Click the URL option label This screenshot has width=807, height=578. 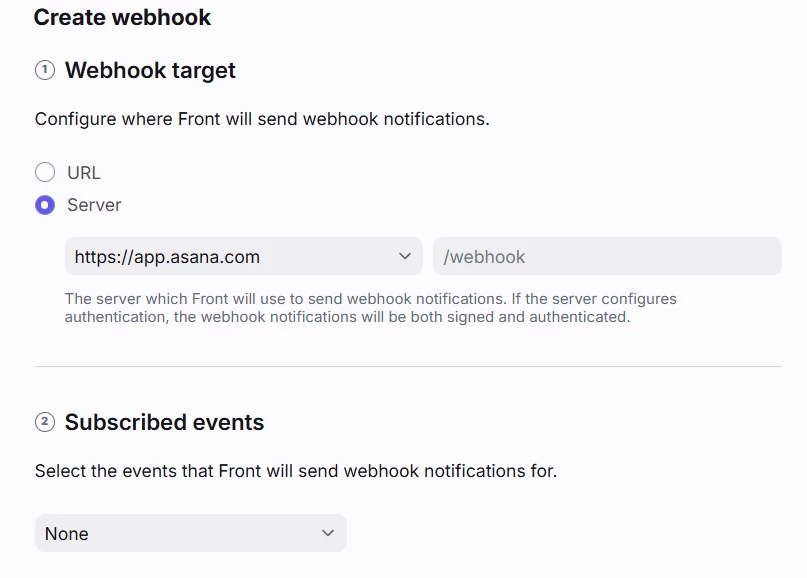pyautogui.click(x=84, y=173)
